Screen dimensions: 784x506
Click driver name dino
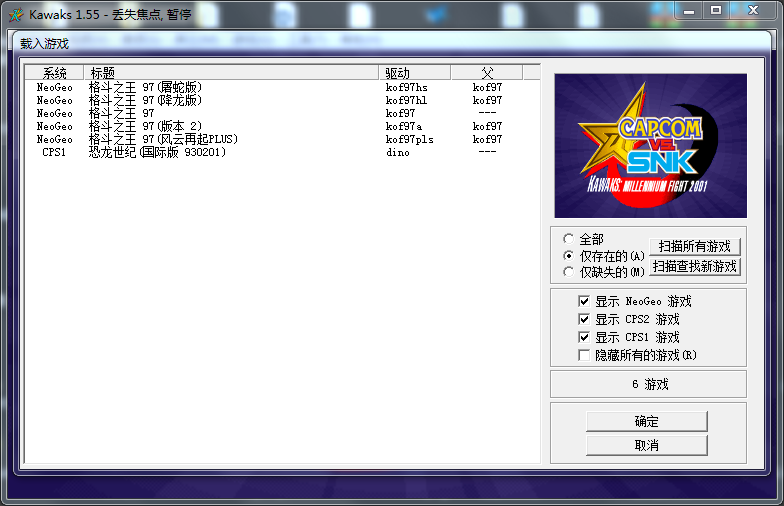tap(398, 152)
